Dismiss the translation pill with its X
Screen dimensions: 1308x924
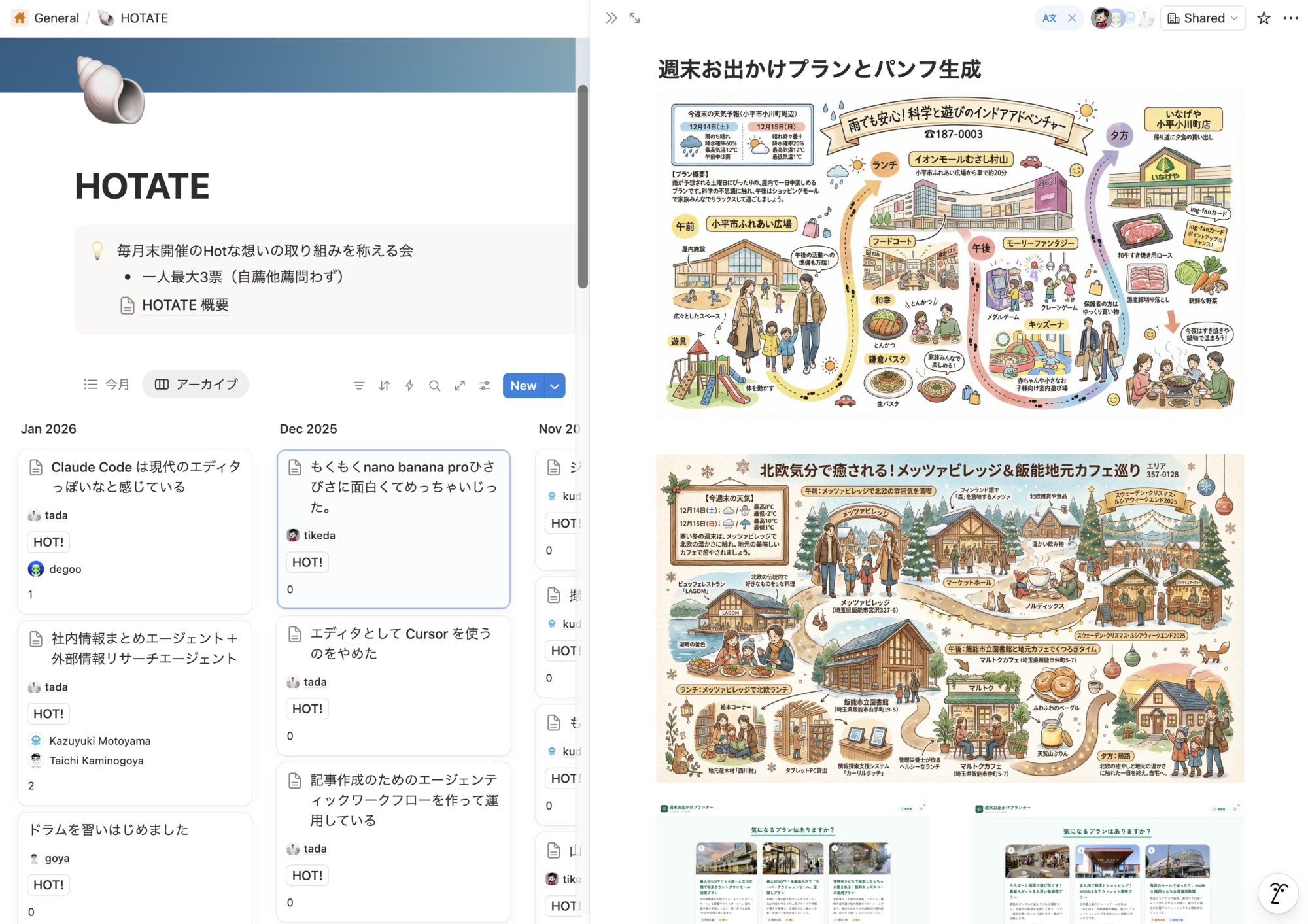[x=1072, y=18]
